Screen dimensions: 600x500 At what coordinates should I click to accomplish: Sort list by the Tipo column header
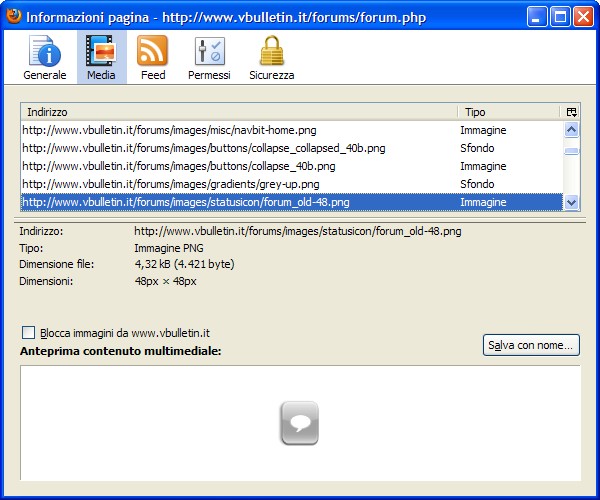tap(508, 113)
